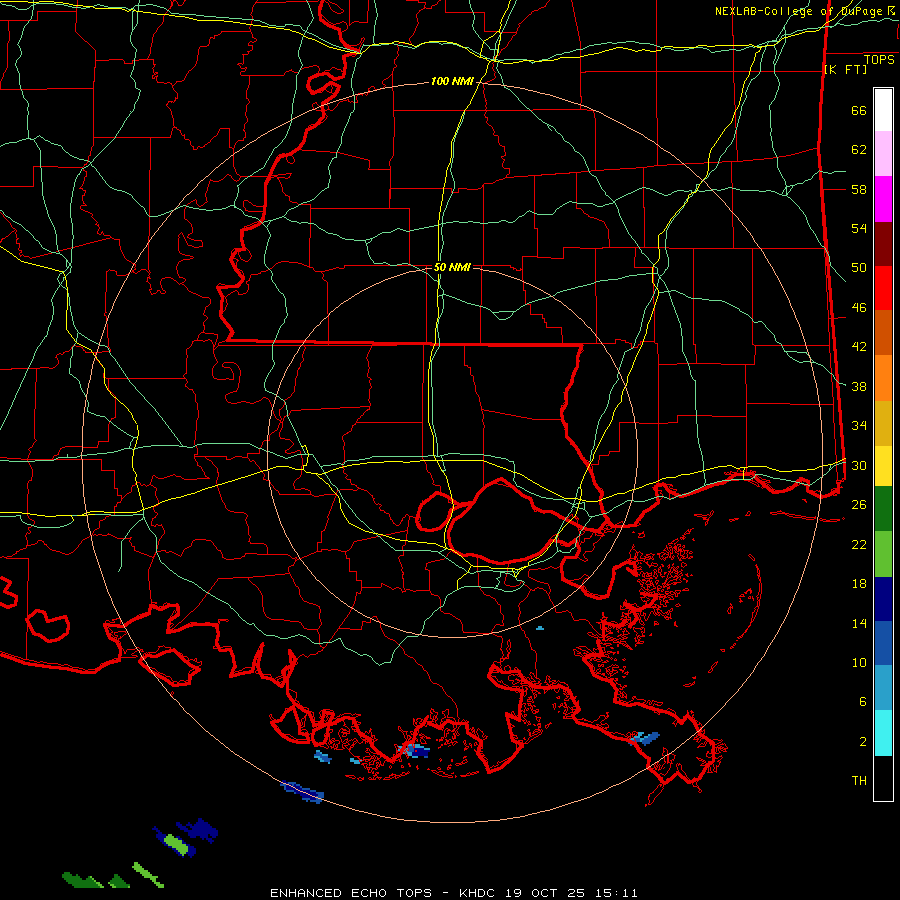Click the 19 OCT 25 date text
The image size is (900, 900).
(546, 893)
